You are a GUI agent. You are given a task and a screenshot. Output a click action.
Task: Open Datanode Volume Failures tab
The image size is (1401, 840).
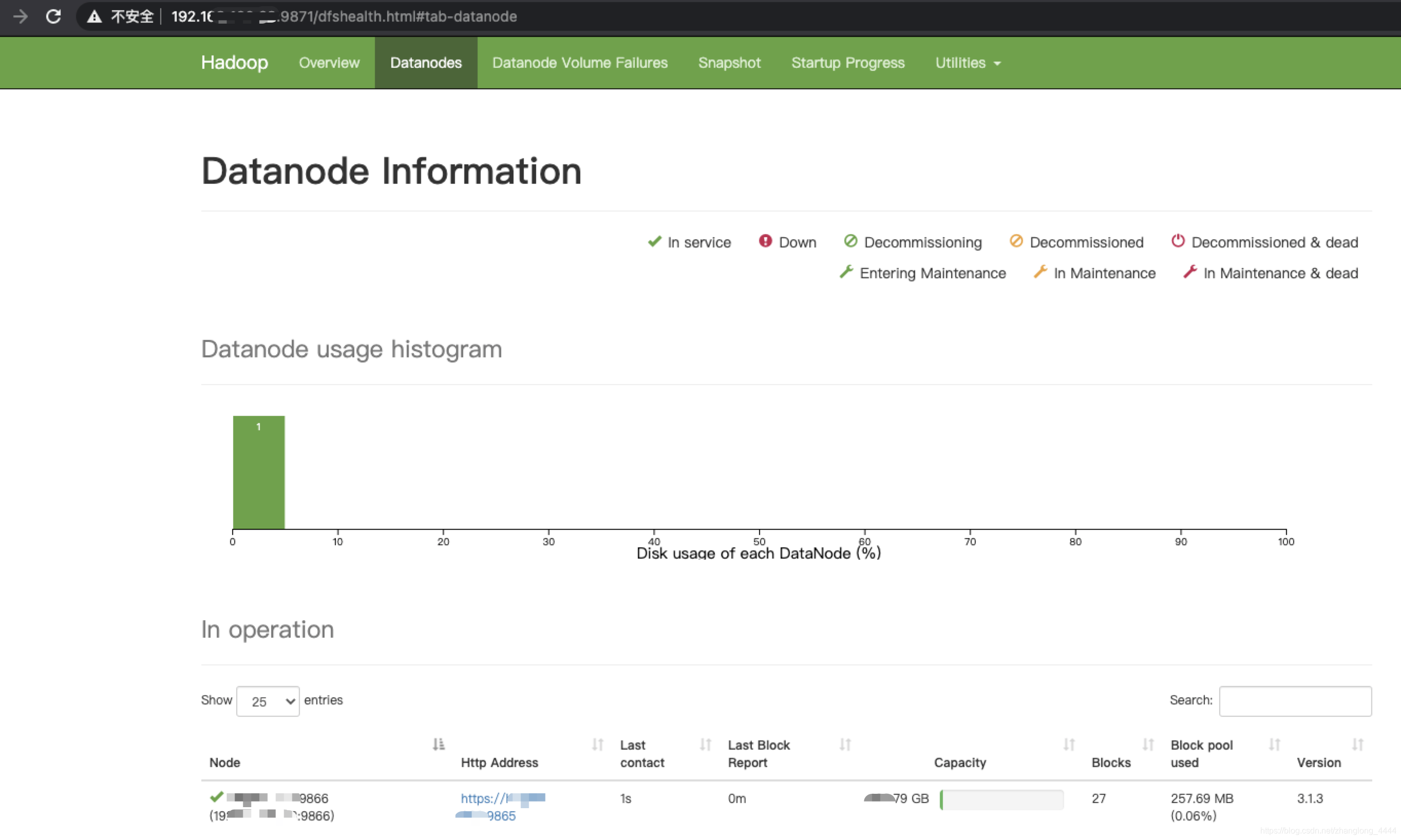(580, 63)
